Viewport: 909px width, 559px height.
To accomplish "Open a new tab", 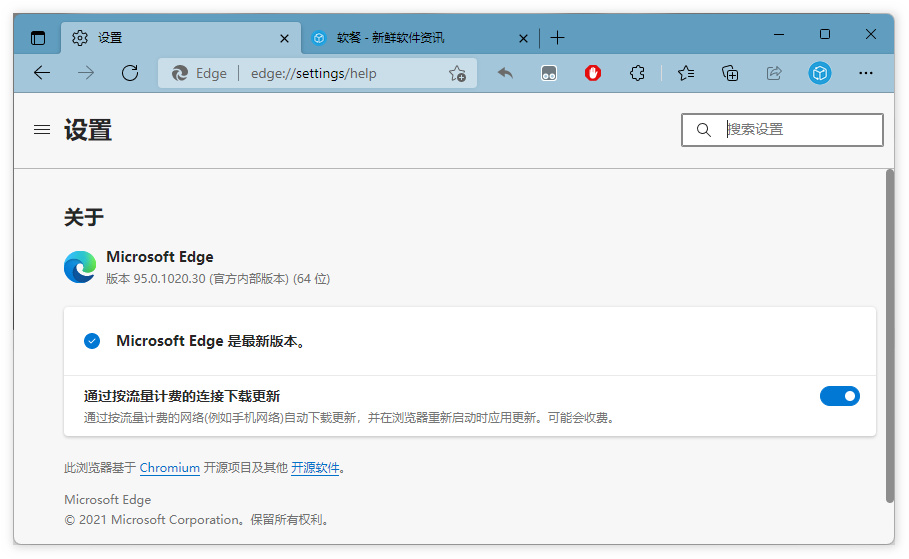I will [557, 38].
